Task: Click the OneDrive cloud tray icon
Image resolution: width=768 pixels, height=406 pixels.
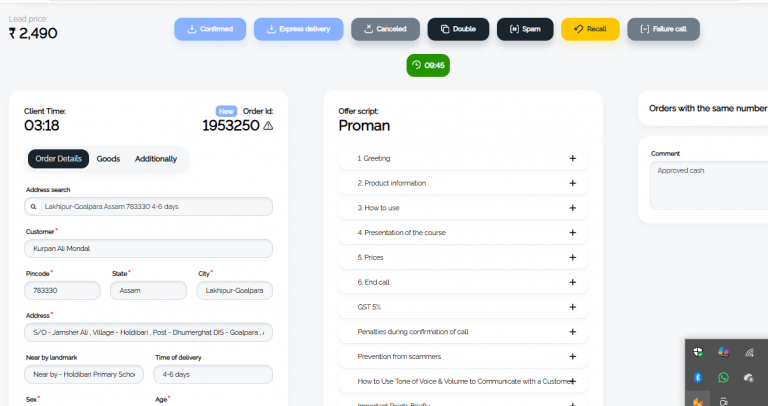Action: (x=748, y=377)
